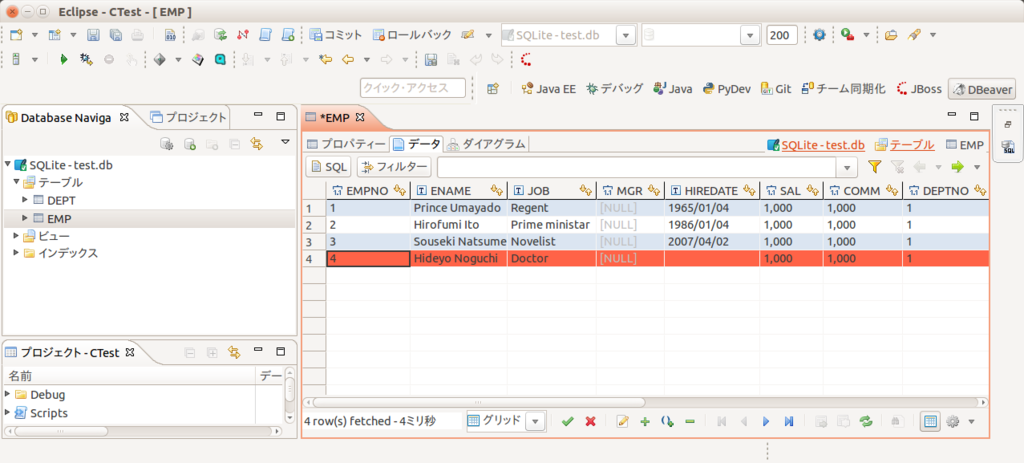Click the Rollback (ロールバック) toolbar button
Viewport: 1024px width, 463px height.
click(x=411, y=35)
